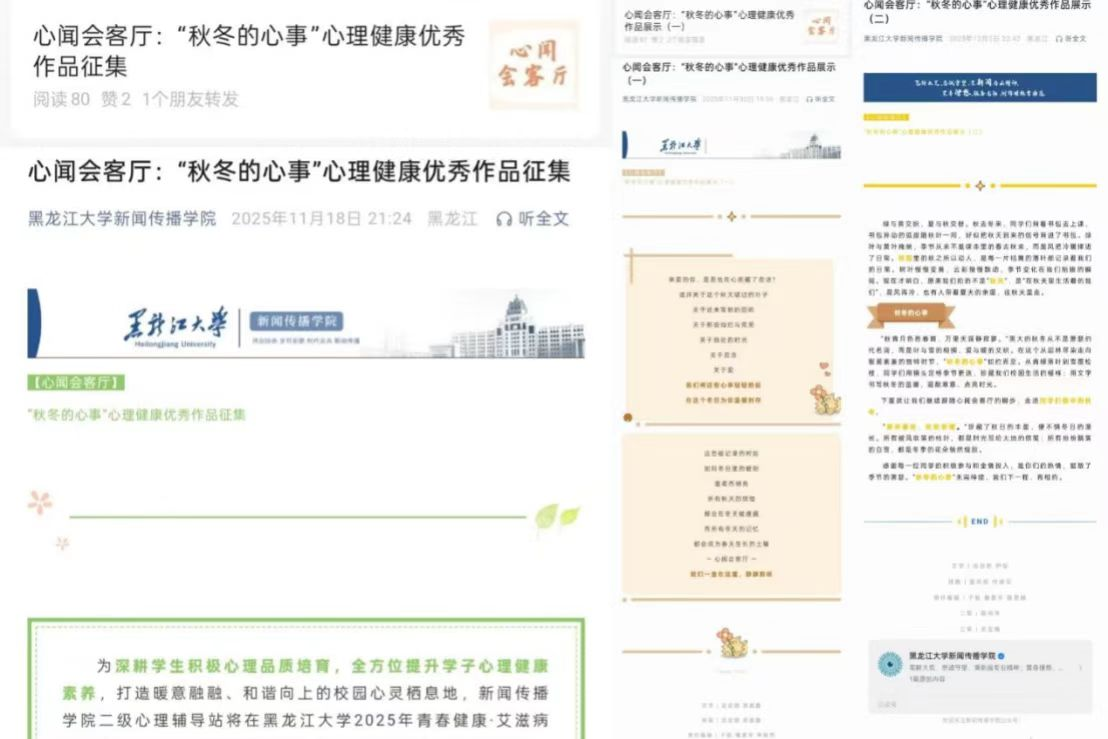The height and width of the screenshot is (739, 1108).
Task: Expand the account card using the right chevron
Action: tap(1080, 665)
